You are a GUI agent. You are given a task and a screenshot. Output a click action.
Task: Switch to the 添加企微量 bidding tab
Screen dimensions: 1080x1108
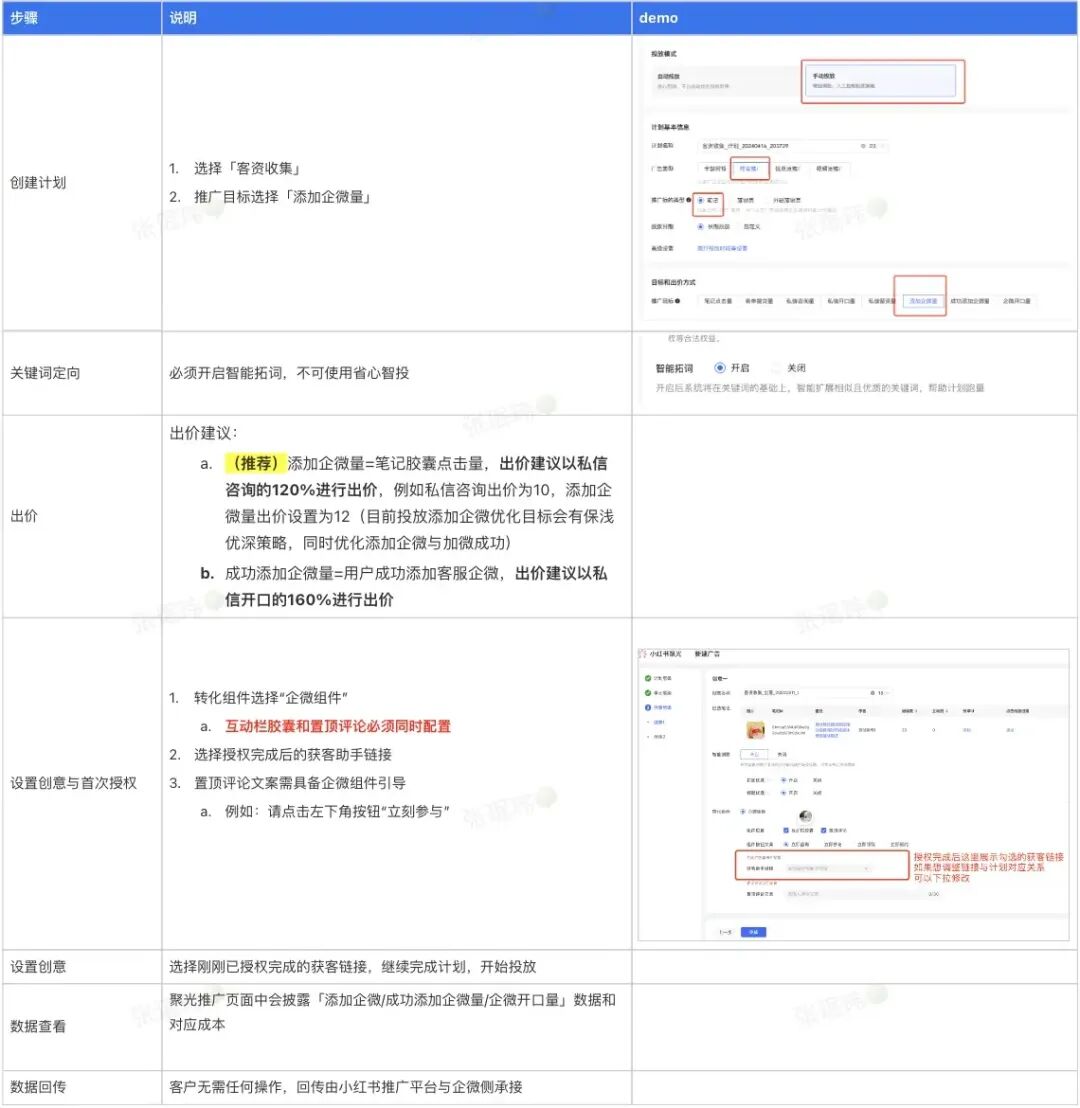click(x=925, y=301)
